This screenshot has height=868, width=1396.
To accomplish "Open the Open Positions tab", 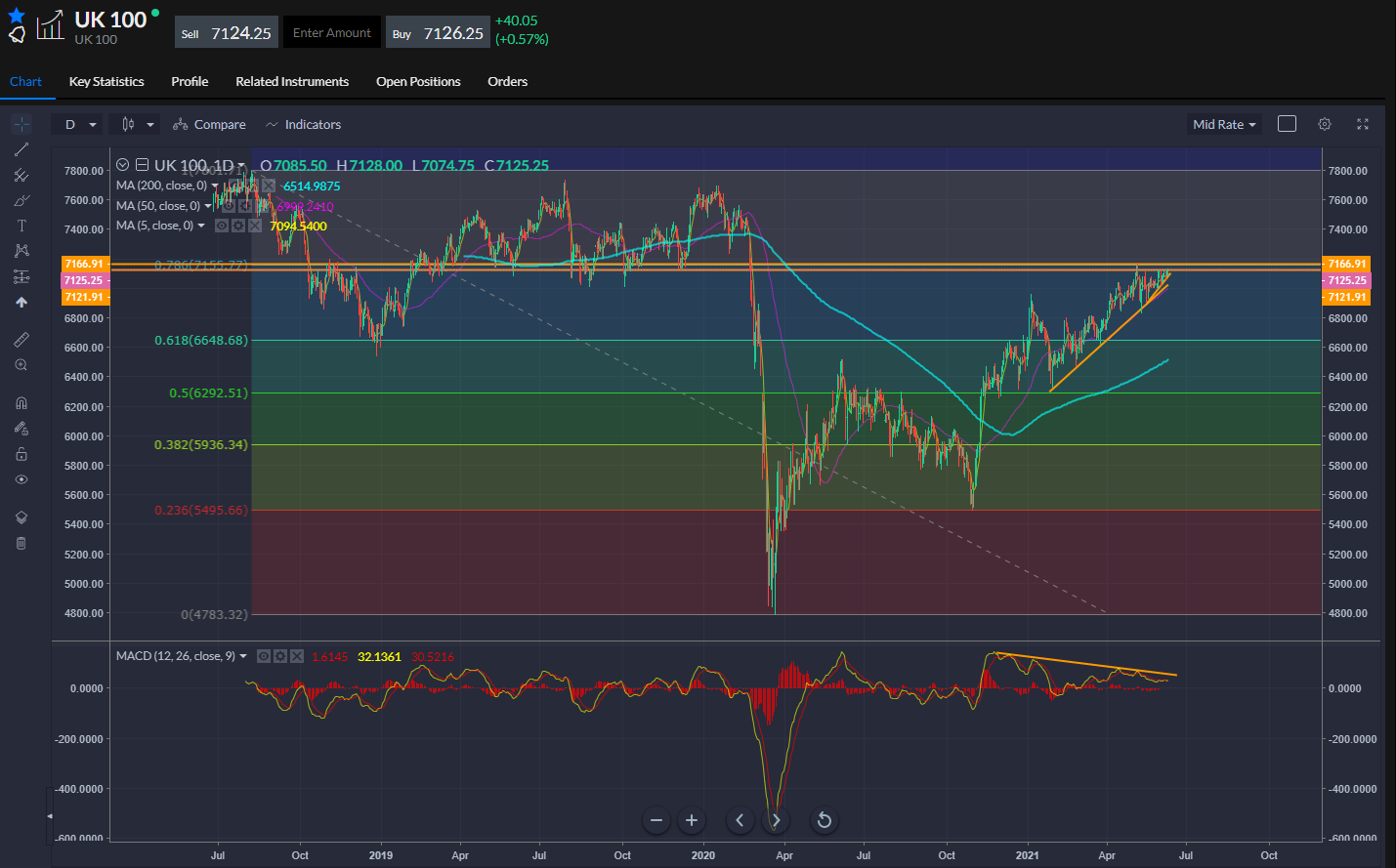I will click(x=418, y=82).
